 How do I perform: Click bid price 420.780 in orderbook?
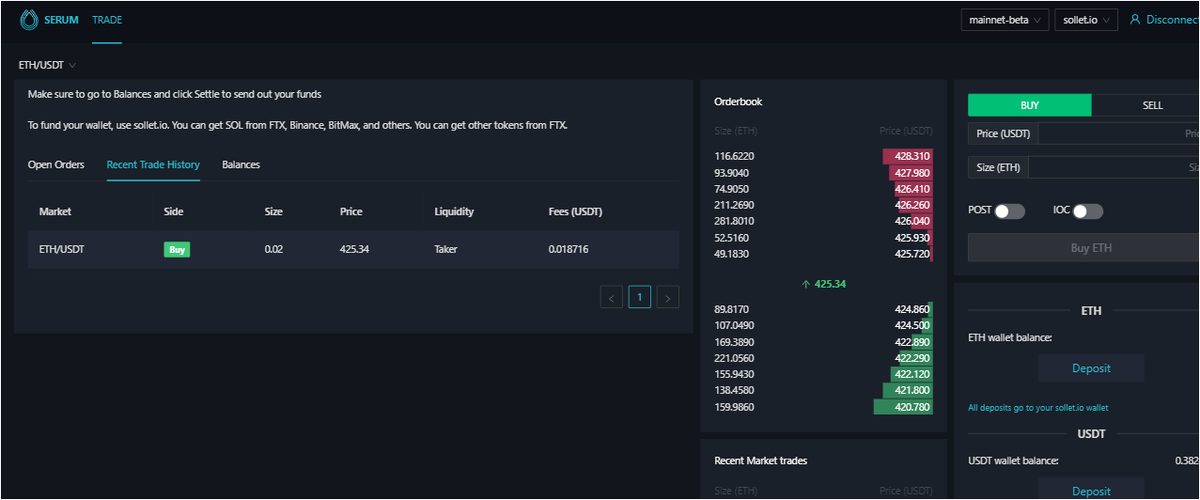913,407
